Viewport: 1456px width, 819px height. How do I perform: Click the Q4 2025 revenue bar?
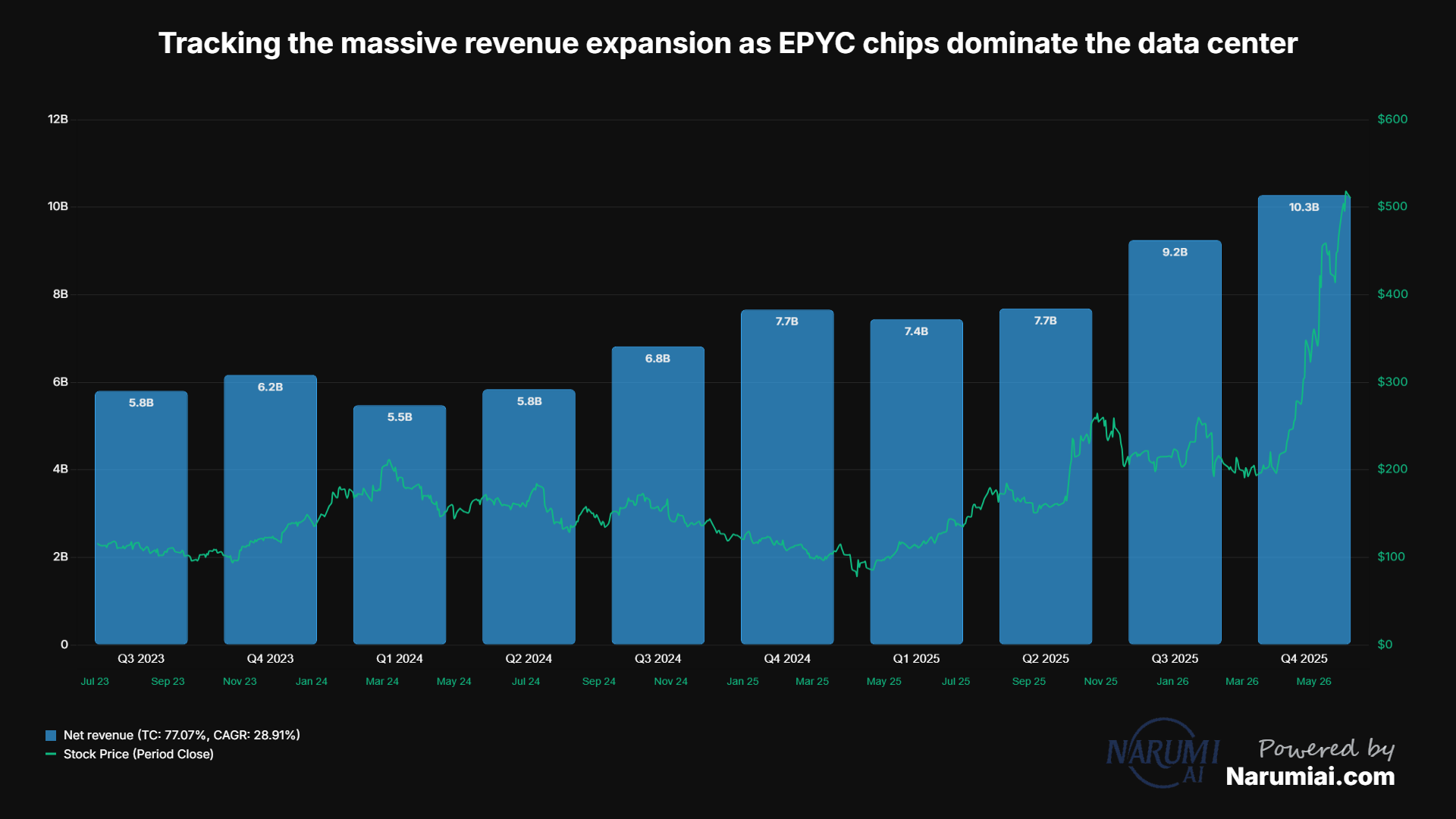pos(1304,420)
